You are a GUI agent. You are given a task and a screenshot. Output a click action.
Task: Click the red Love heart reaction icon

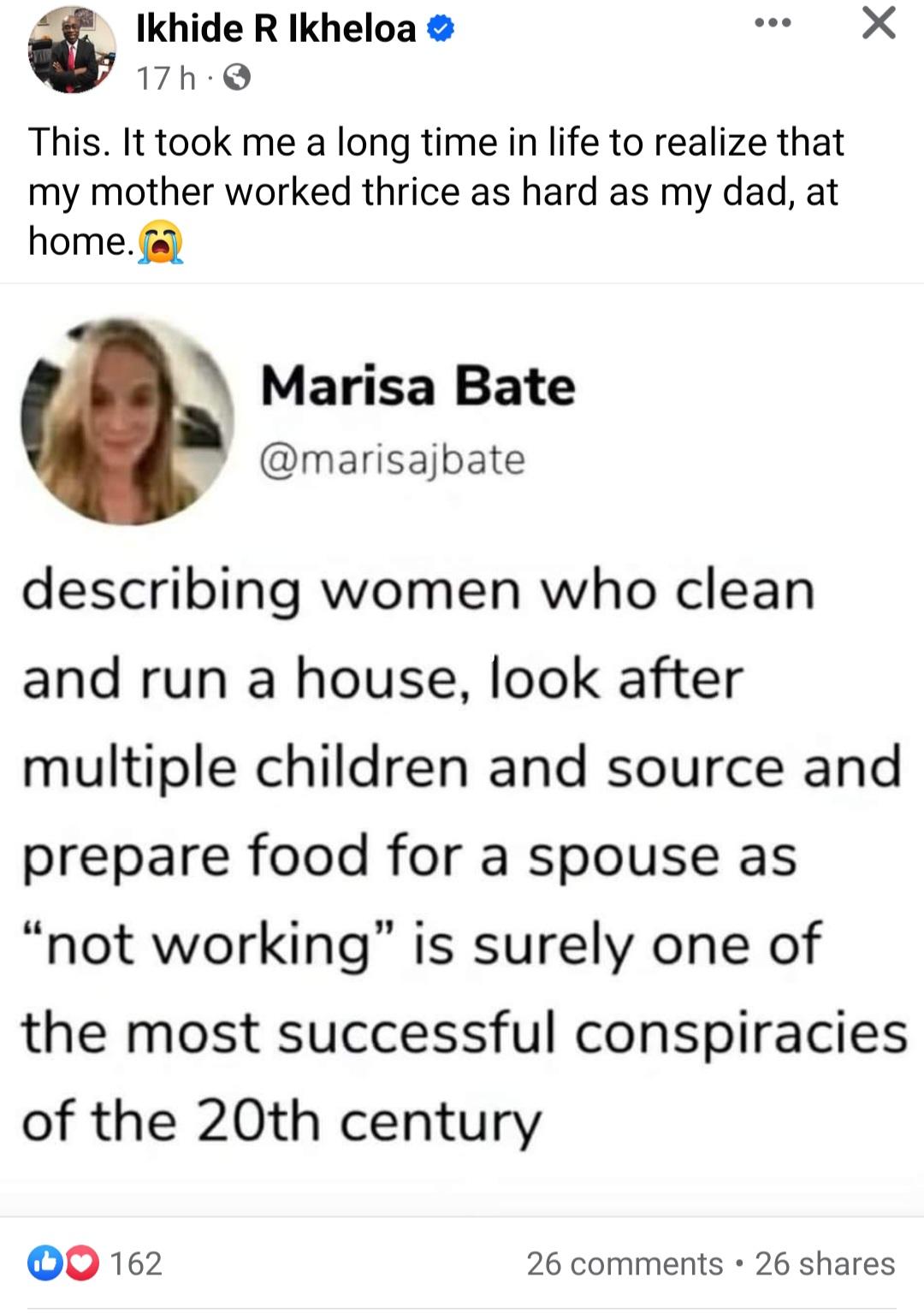(x=82, y=1263)
